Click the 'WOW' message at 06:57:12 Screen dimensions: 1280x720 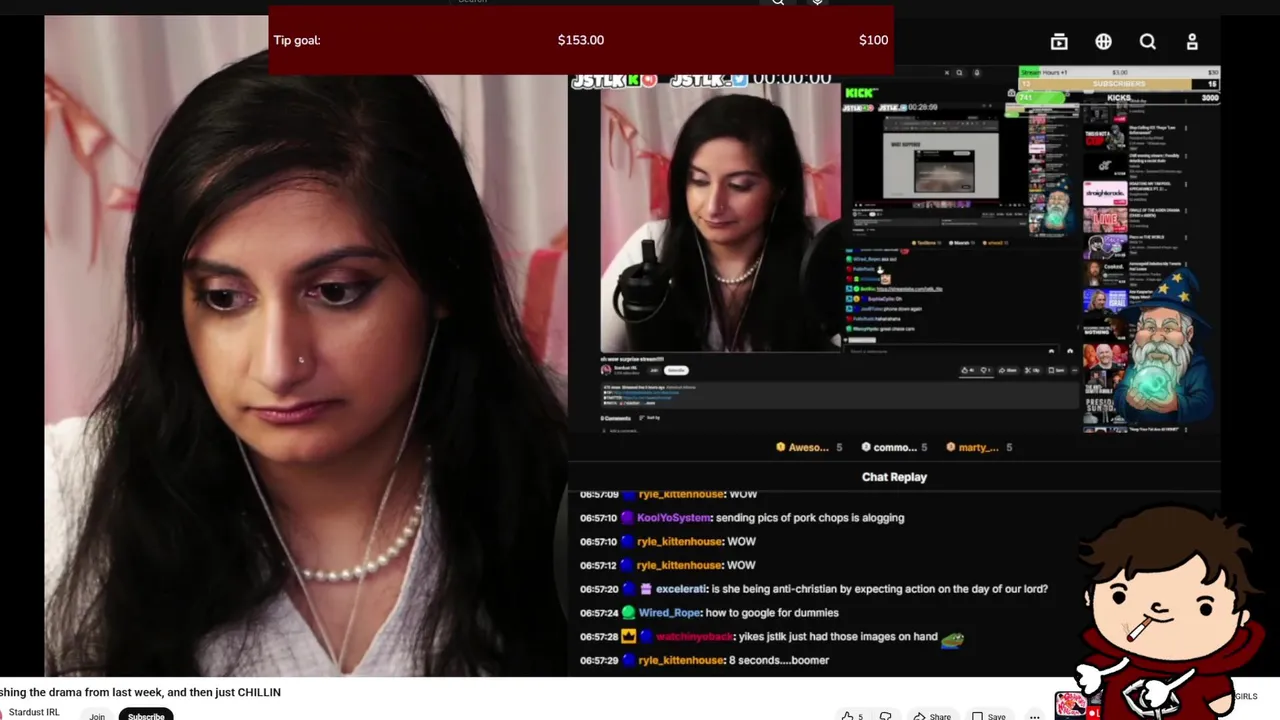coord(741,565)
